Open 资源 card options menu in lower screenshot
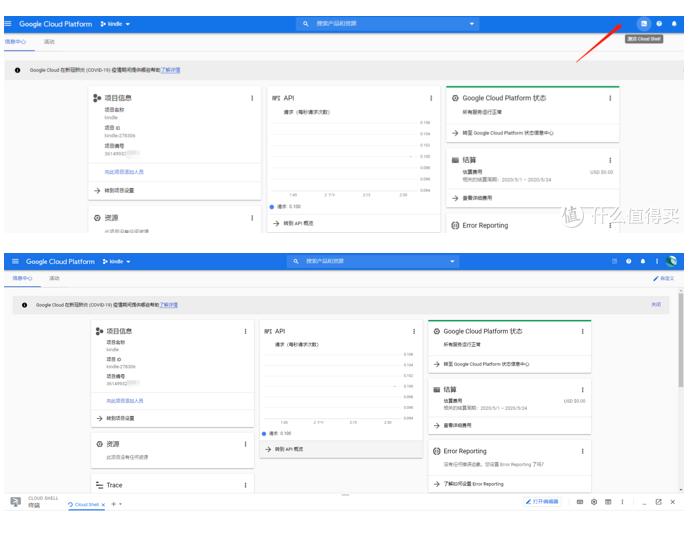 click(245, 444)
